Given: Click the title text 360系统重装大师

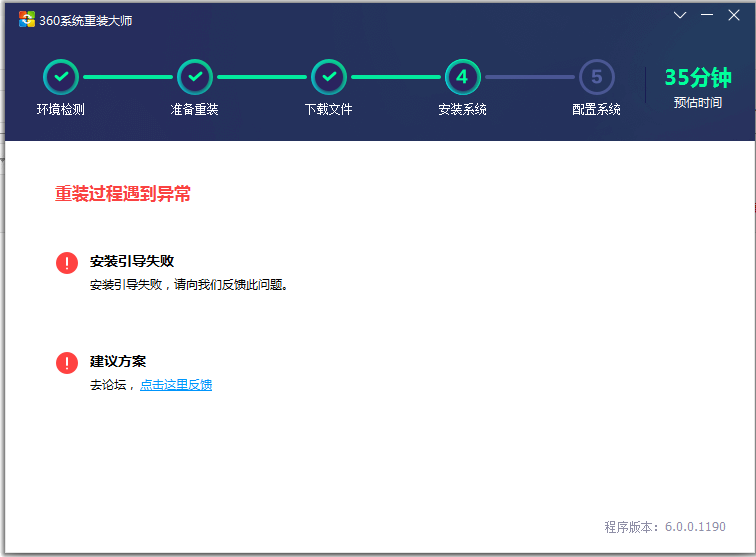Looking at the screenshot, I should click(x=85, y=20).
